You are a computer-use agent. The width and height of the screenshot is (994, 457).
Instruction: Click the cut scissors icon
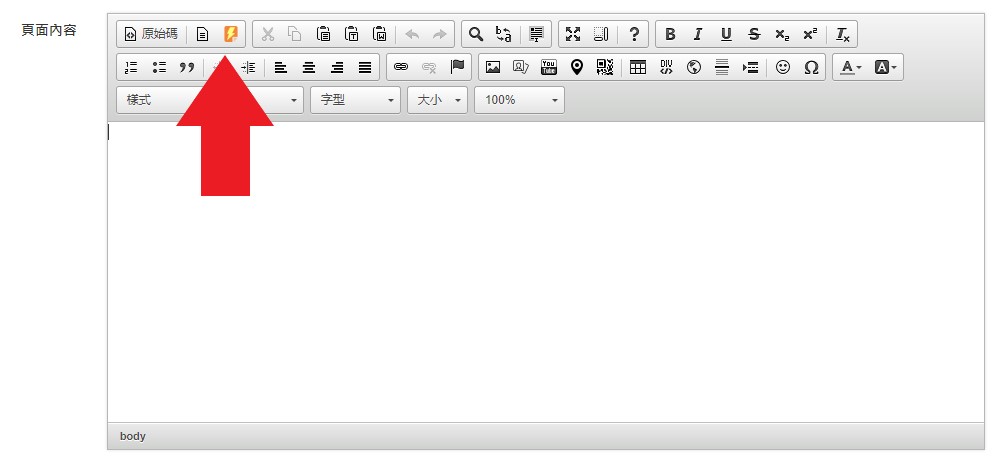268,34
